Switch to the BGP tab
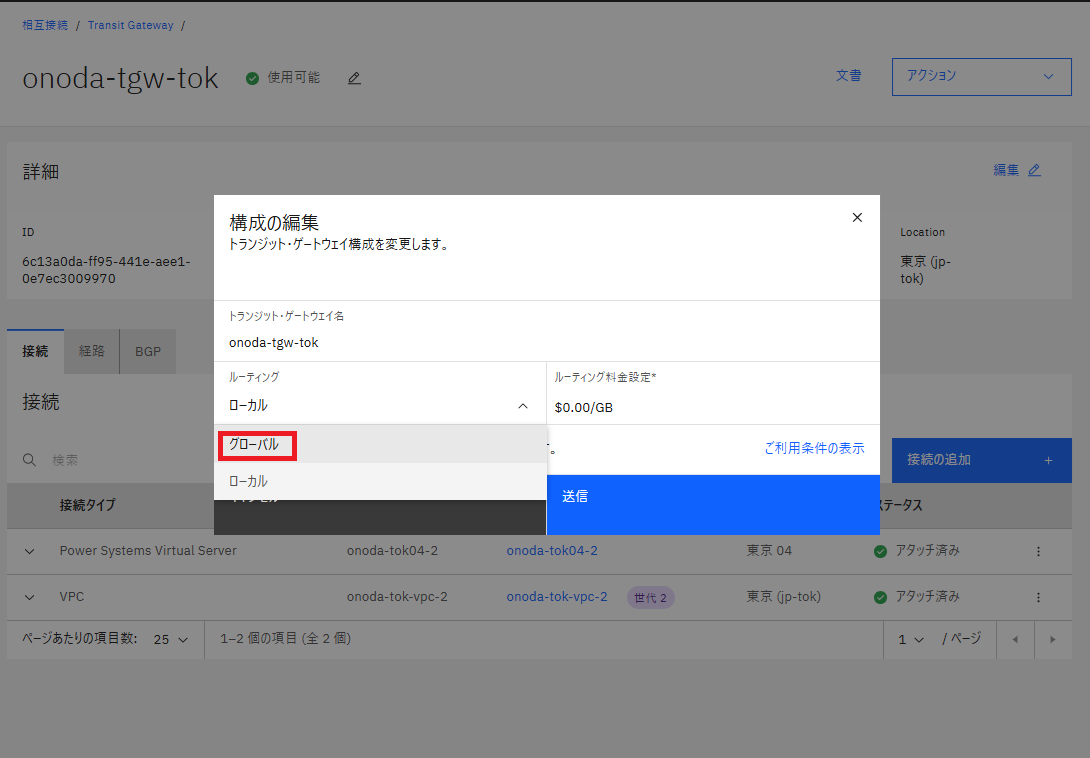Screen dimensions: 1090x758 [148, 352]
